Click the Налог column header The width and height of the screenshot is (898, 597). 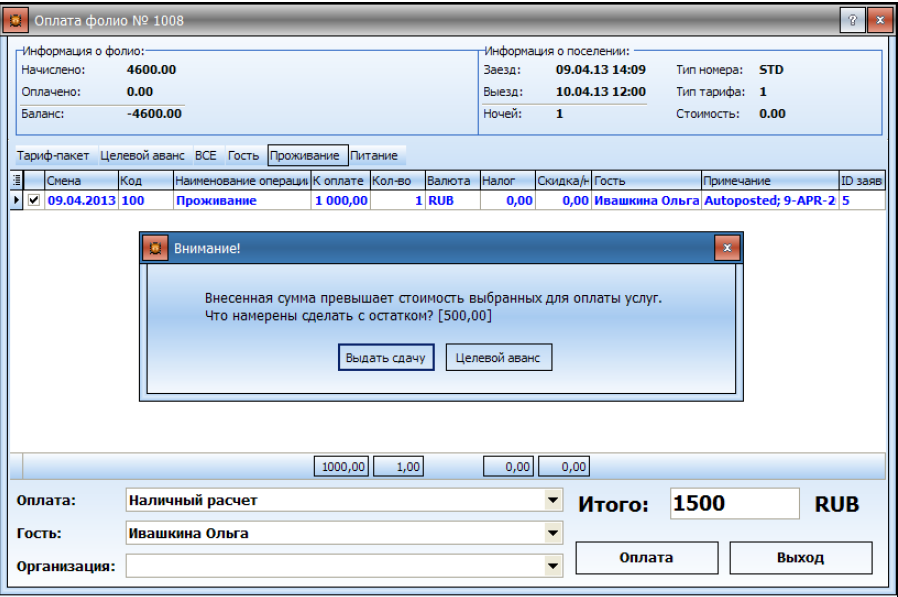click(x=507, y=180)
